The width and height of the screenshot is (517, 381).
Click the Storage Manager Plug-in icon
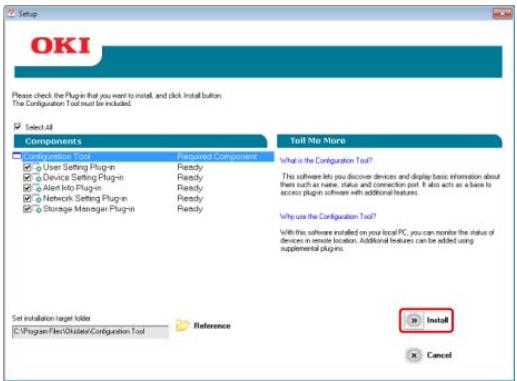37,209
